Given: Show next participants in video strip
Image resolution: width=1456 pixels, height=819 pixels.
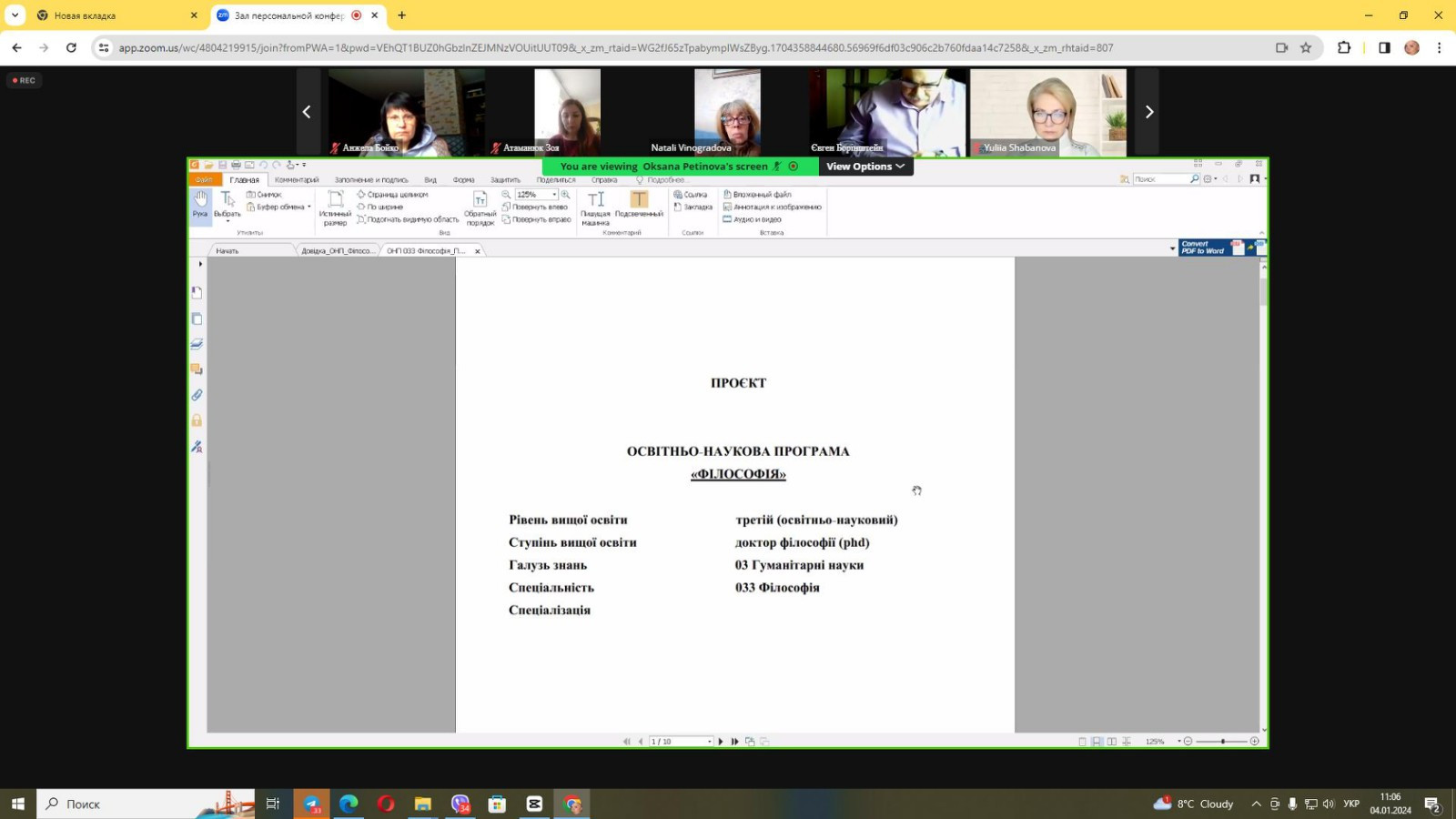Looking at the screenshot, I should tap(1149, 112).
